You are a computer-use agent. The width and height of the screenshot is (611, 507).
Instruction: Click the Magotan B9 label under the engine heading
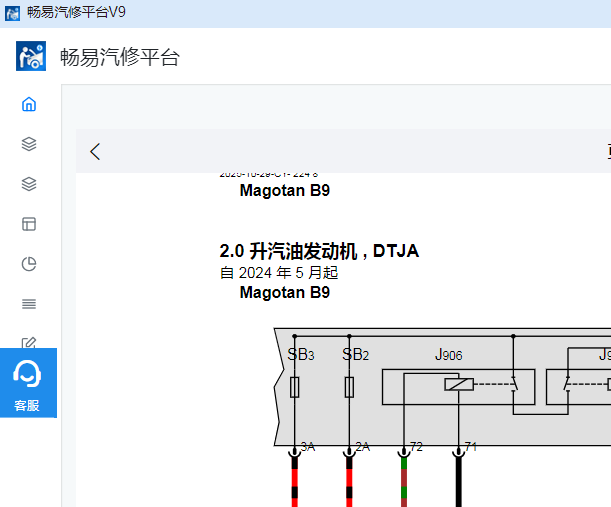coord(285,292)
